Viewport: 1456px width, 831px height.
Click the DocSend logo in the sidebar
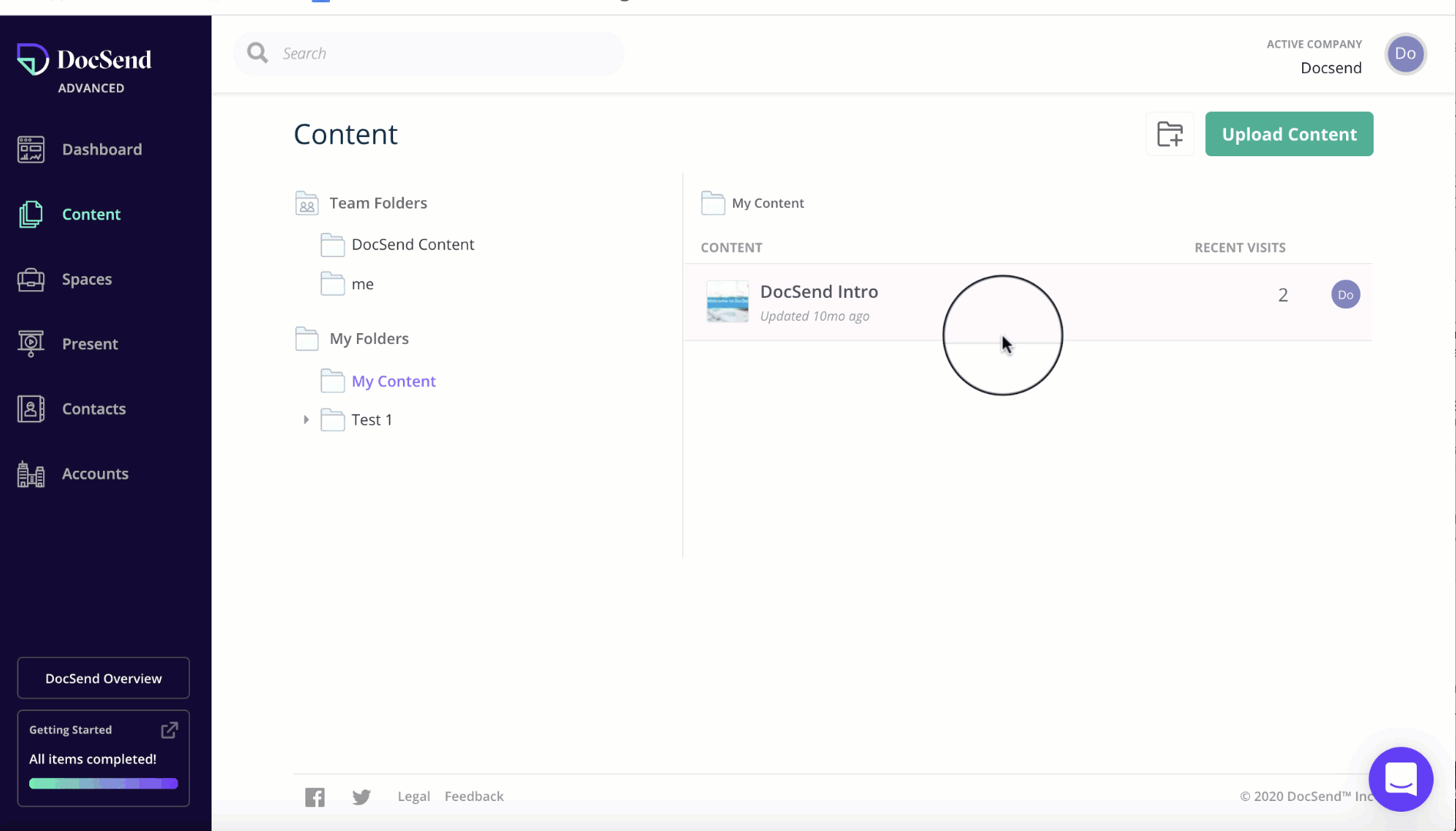[x=85, y=59]
